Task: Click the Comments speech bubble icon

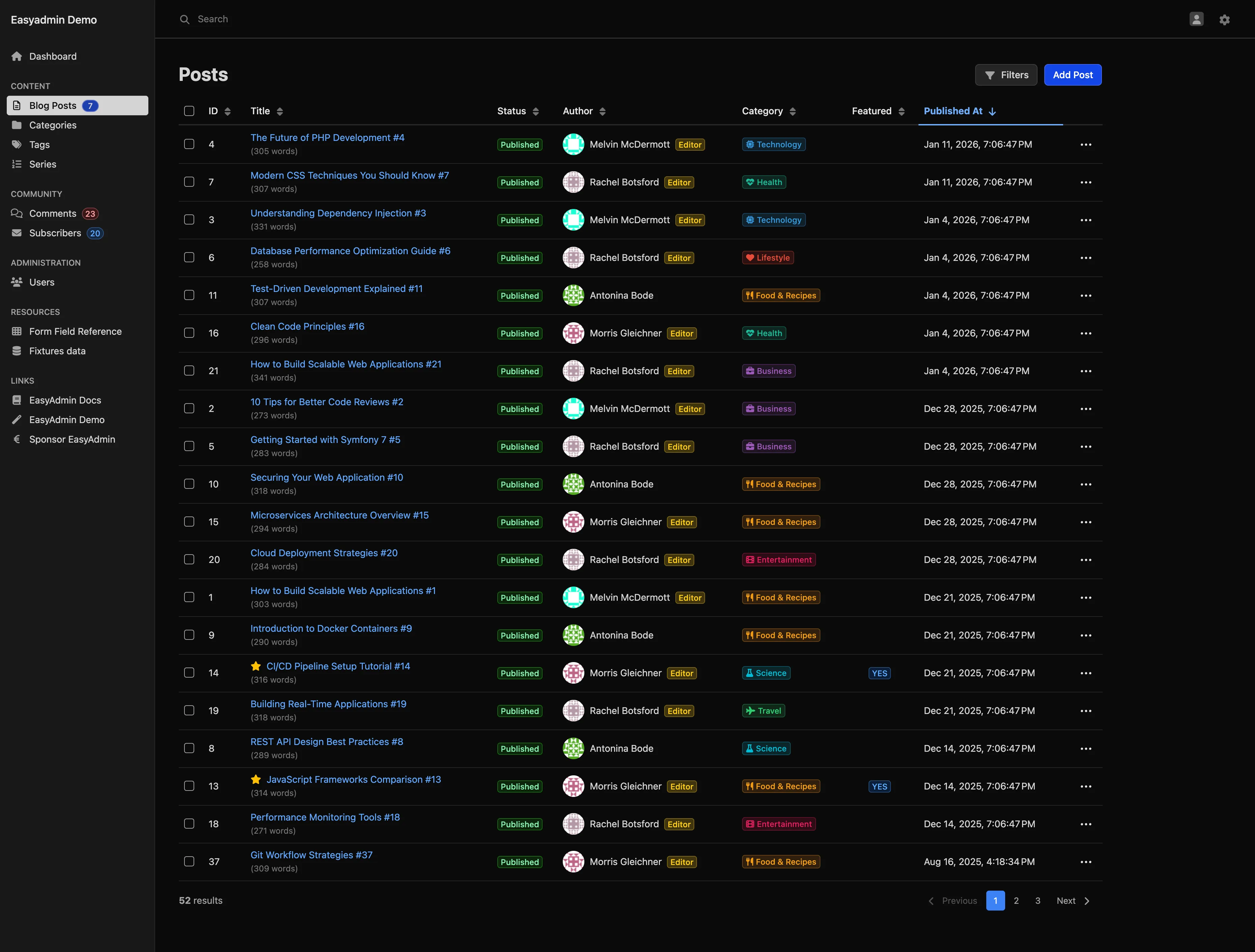Action: pyautogui.click(x=17, y=213)
